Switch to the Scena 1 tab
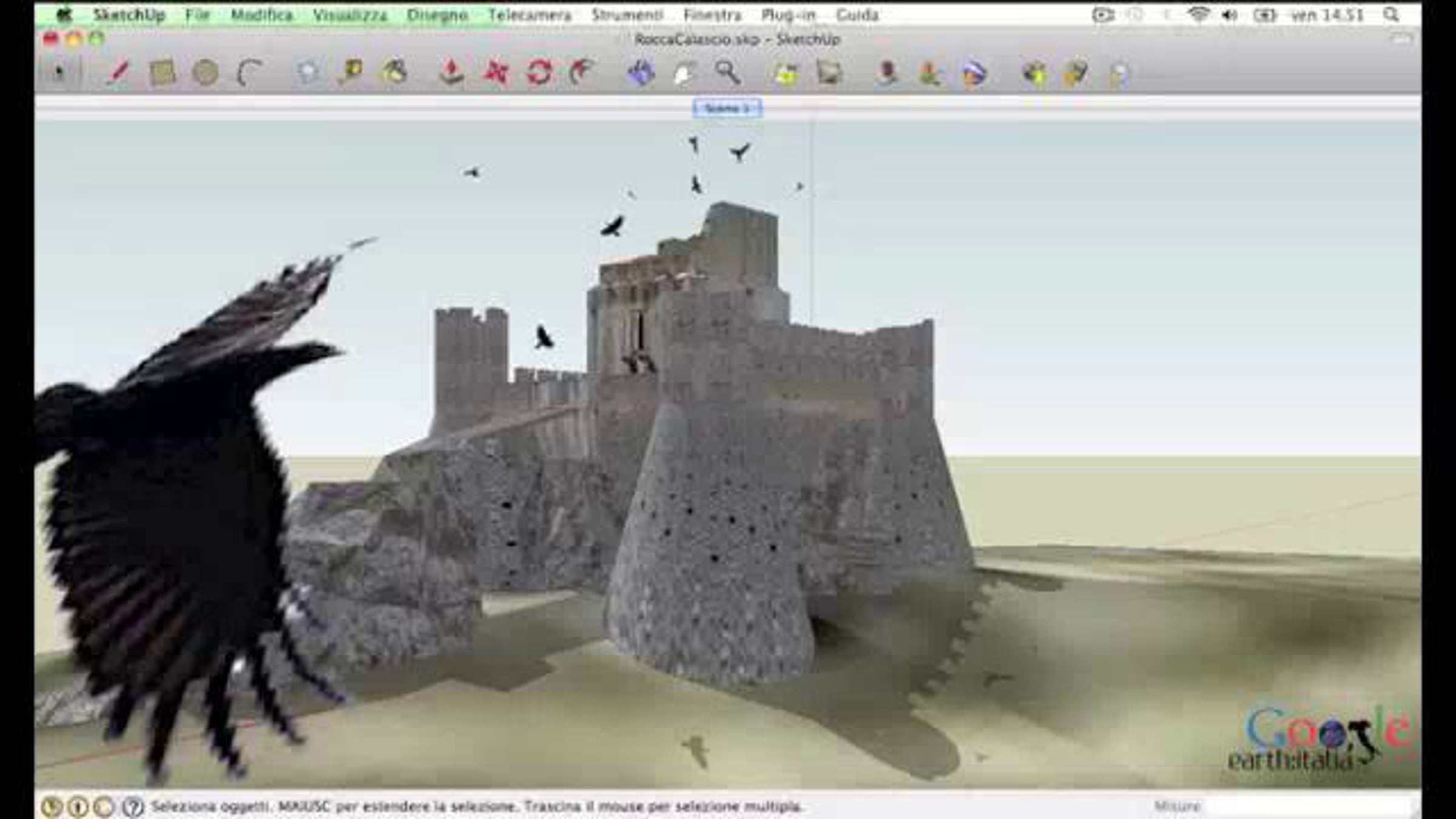Screen dimensions: 1456x819 [x=727, y=109]
